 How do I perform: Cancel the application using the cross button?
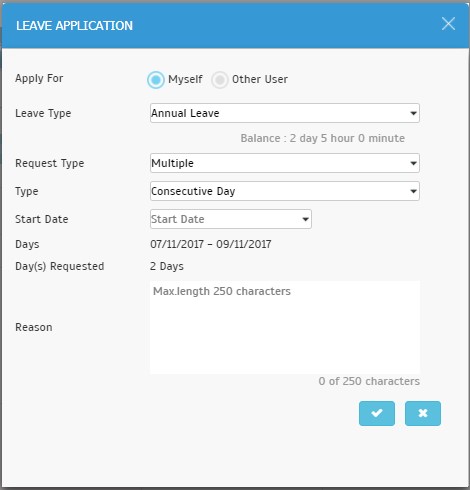(423, 413)
